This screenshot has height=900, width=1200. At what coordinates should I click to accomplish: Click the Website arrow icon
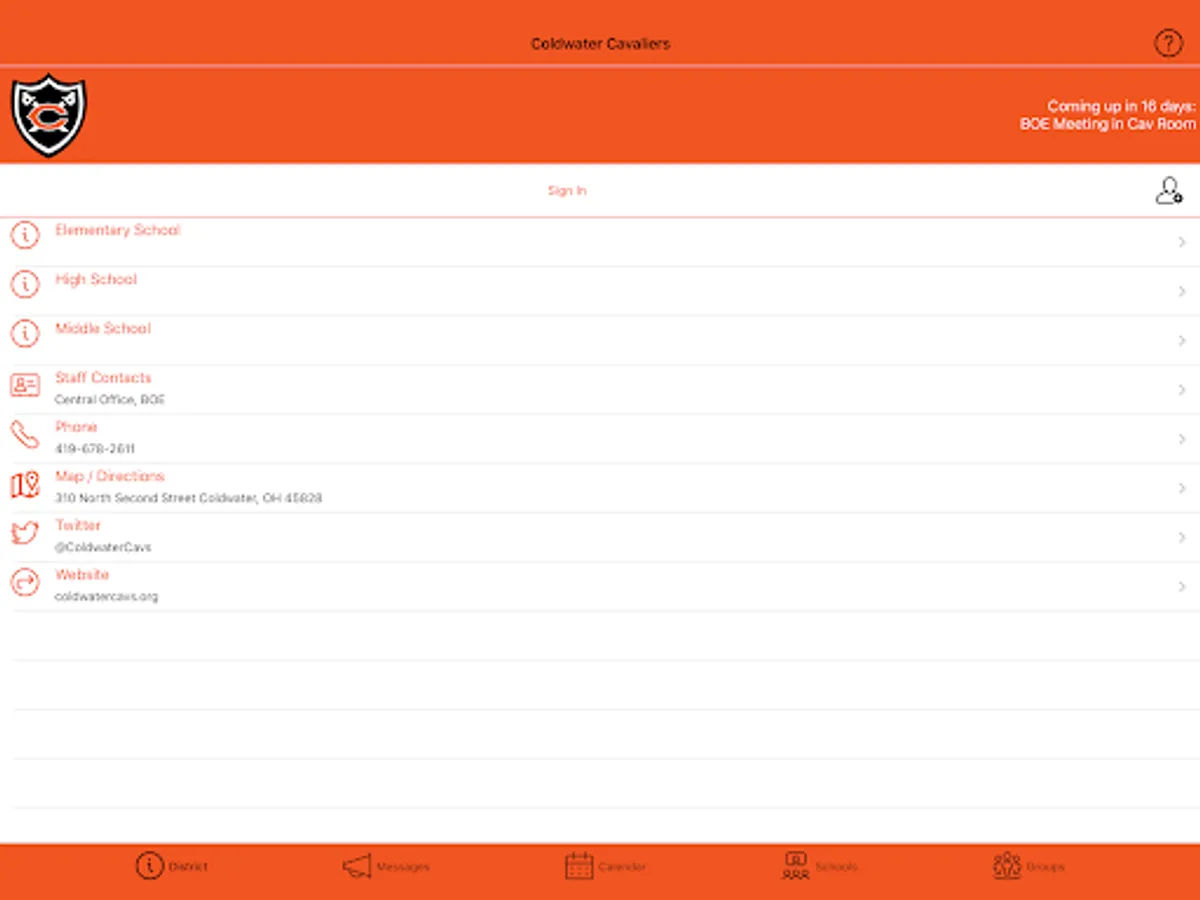coord(25,581)
